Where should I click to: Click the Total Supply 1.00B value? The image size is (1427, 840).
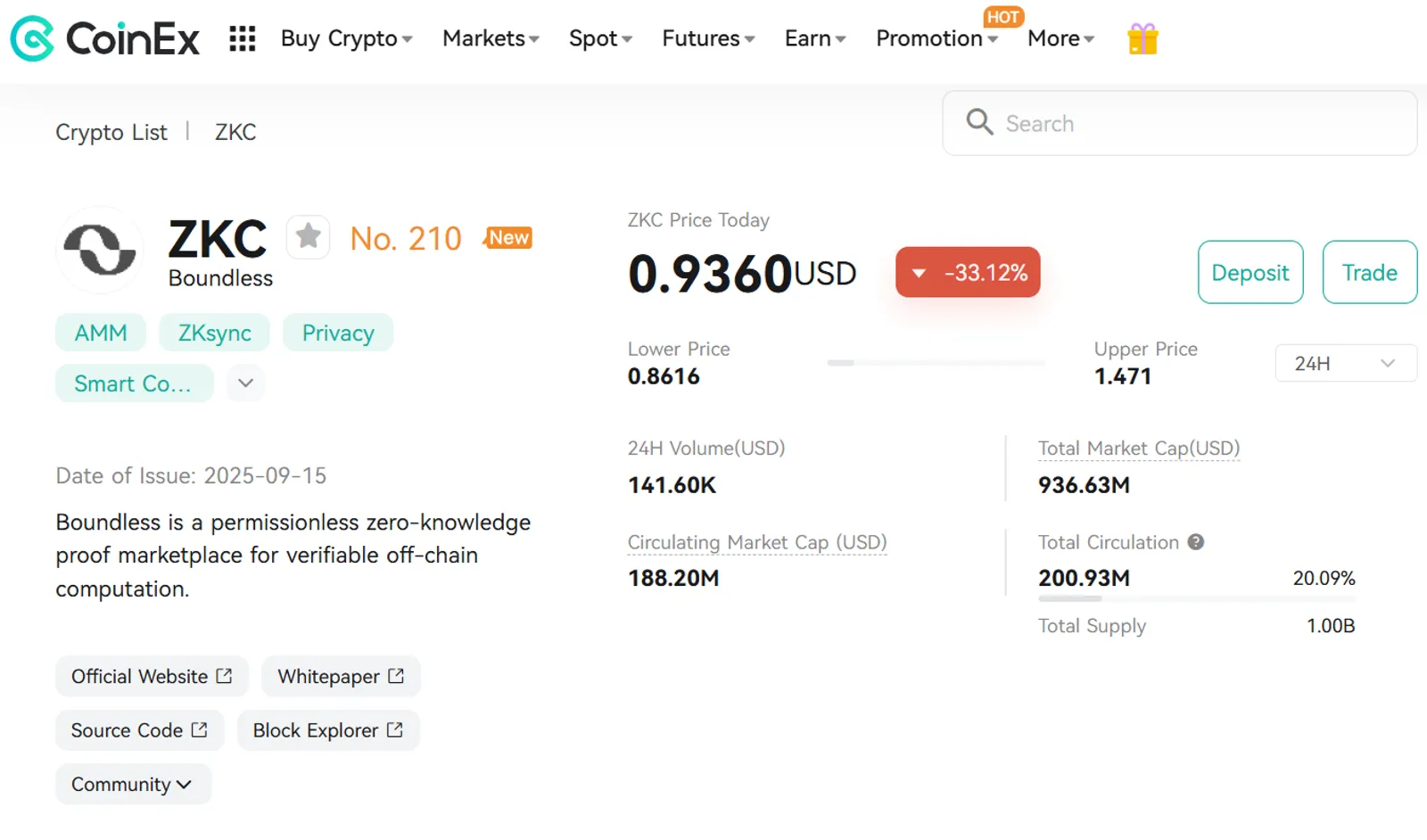coord(1331,626)
